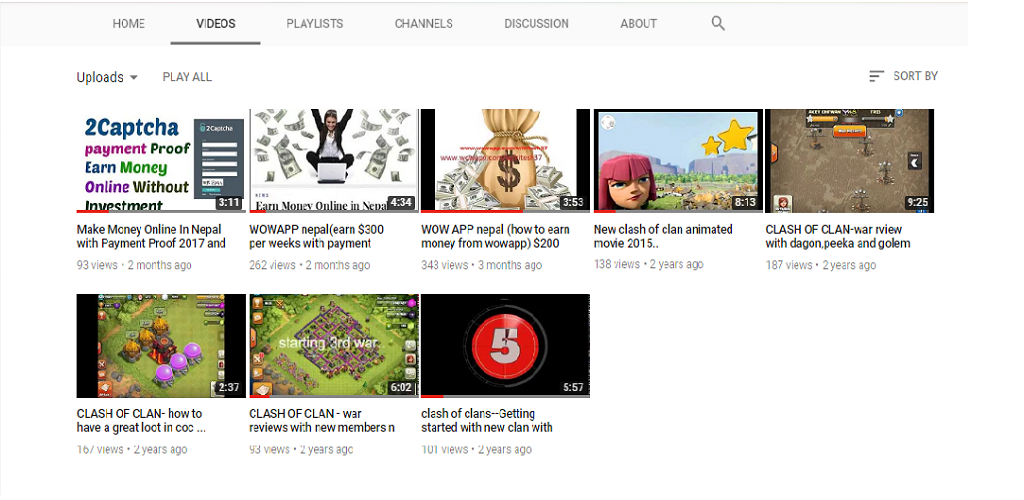
Task: Go to the Channels tab
Action: [x=423, y=23]
